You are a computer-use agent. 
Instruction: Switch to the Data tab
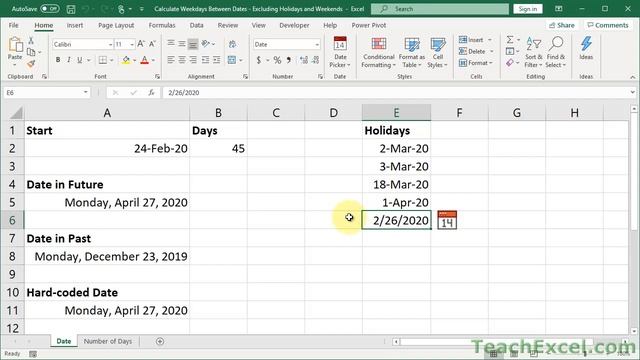point(196,25)
